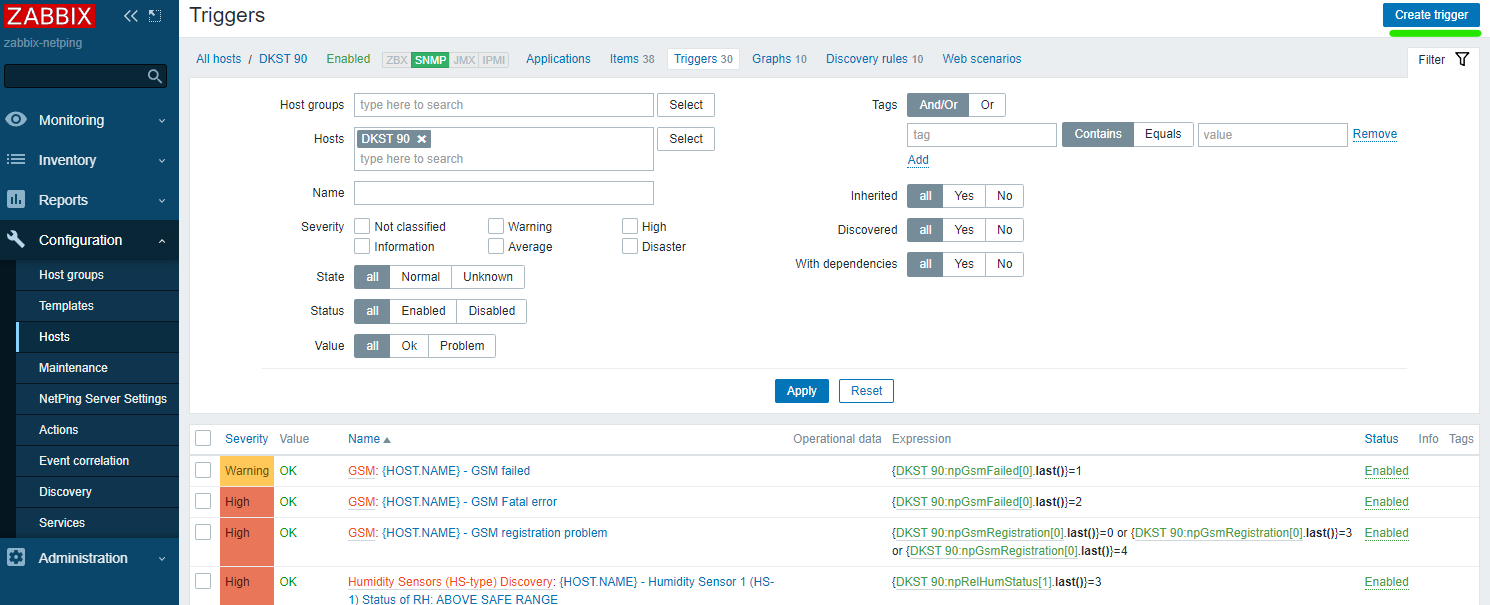This screenshot has width=1490, height=605.
Task: Expand the Monitoring menu chevron
Action: click(x=162, y=120)
